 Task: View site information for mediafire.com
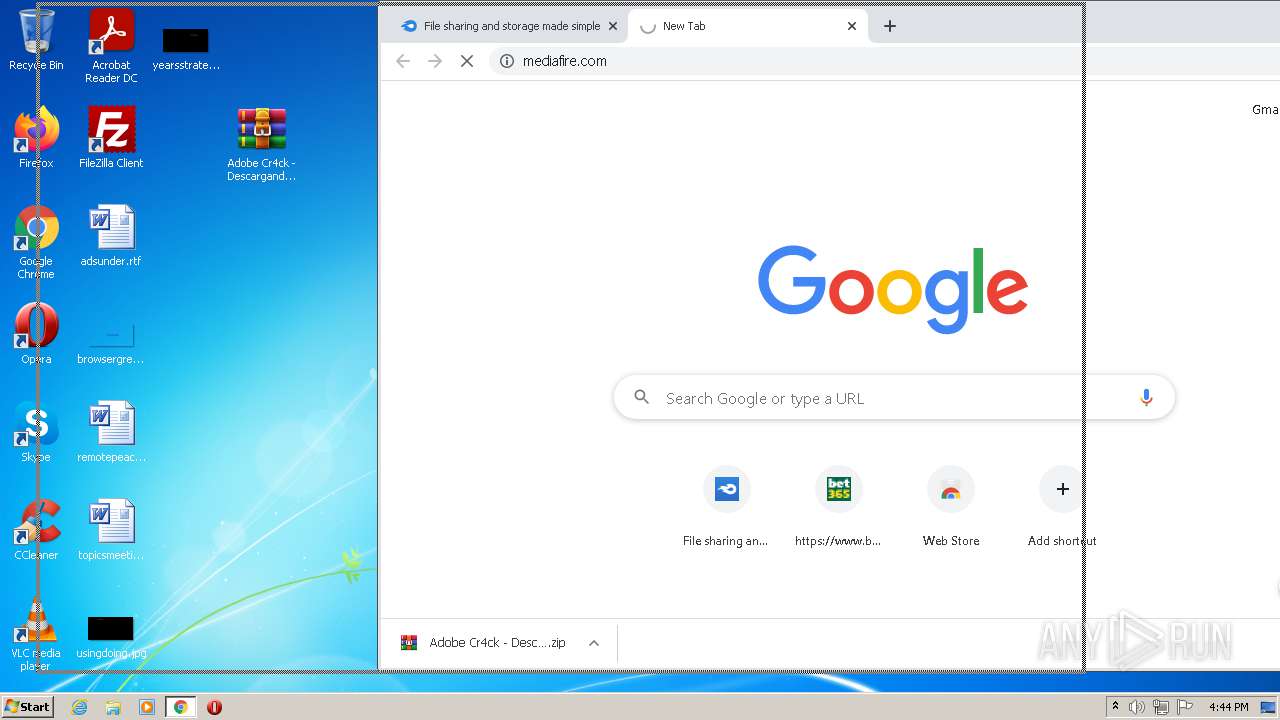pyautogui.click(x=507, y=61)
